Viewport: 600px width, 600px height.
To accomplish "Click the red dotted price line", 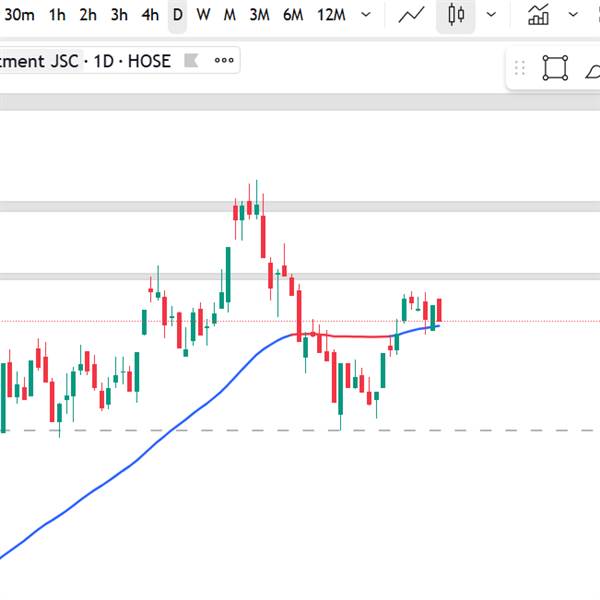I will [517, 321].
